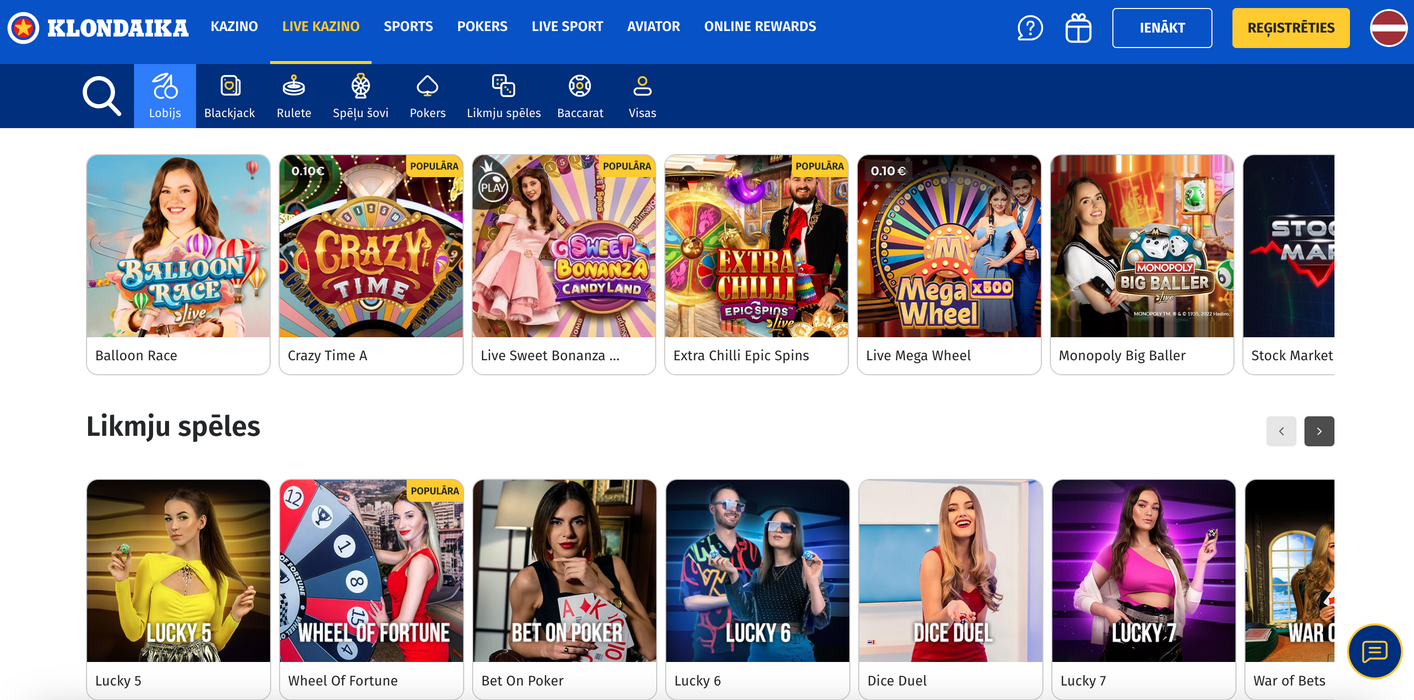
Task: Click the Crazy Time A title text
Action: (327, 355)
